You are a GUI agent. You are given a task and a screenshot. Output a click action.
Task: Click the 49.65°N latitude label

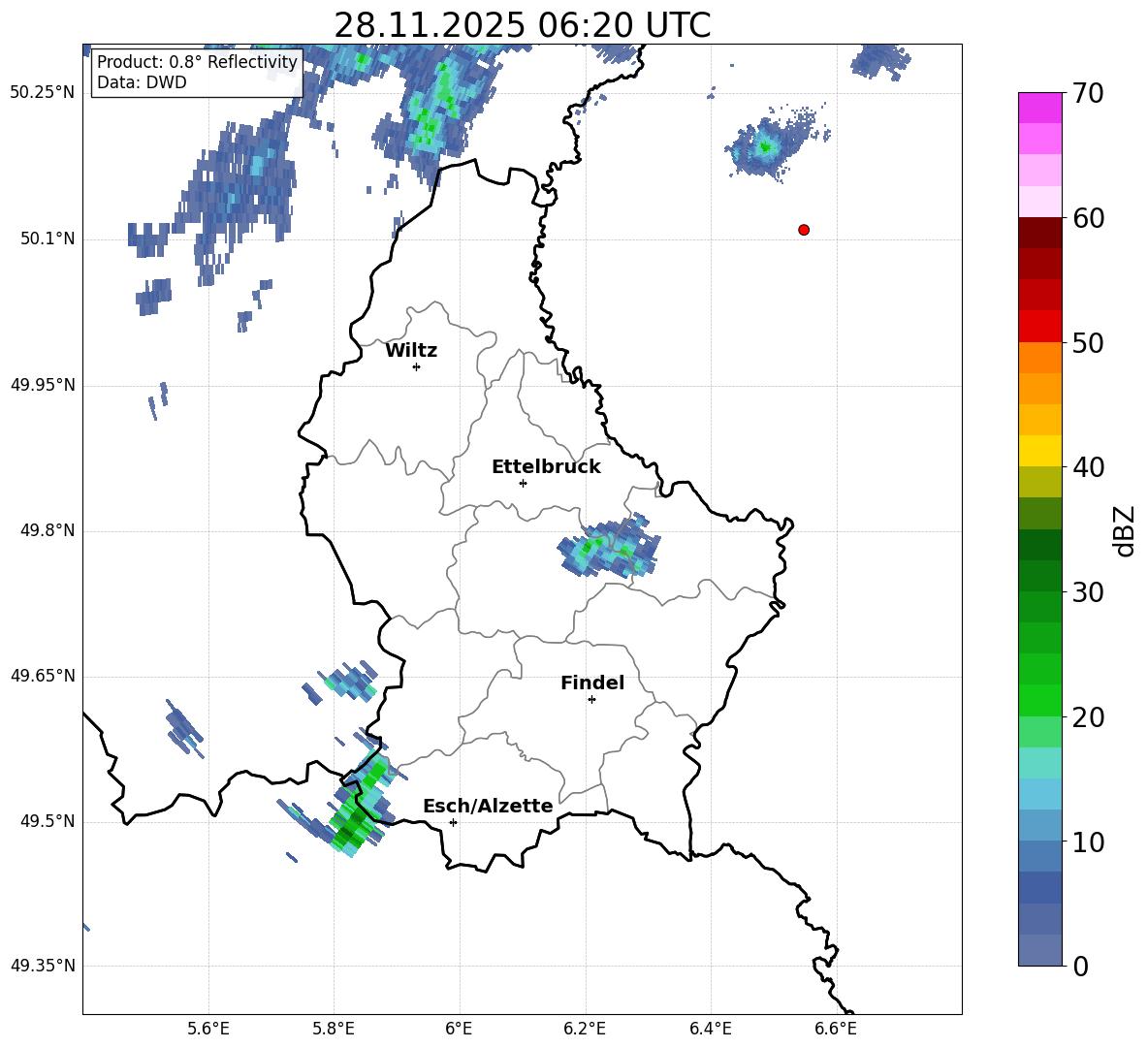[43, 676]
